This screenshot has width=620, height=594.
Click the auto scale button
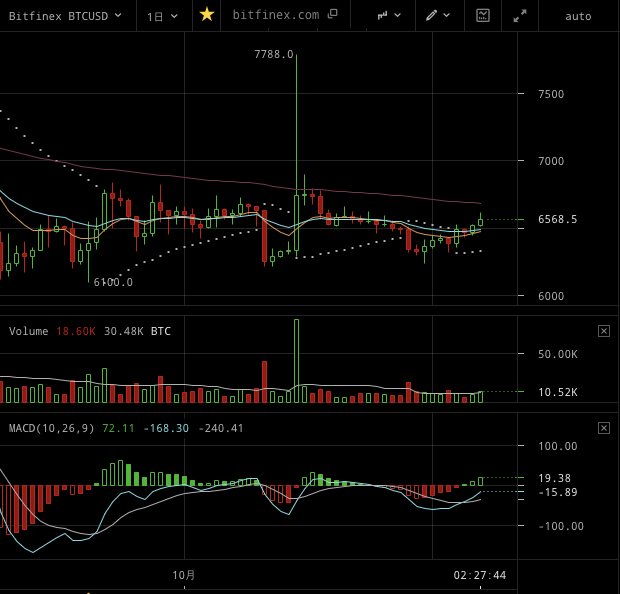pyautogui.click(x=578, y=17)
